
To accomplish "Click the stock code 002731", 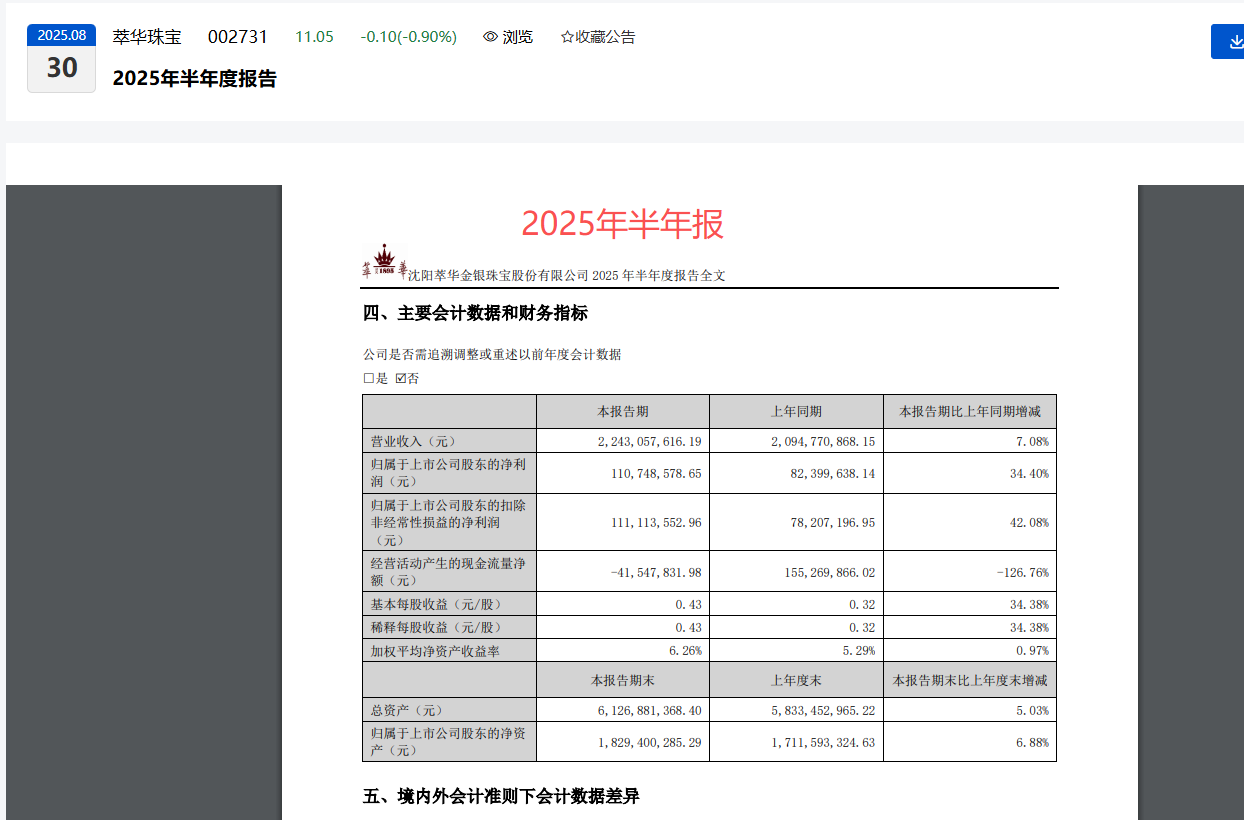I will (x=238, y=37).
